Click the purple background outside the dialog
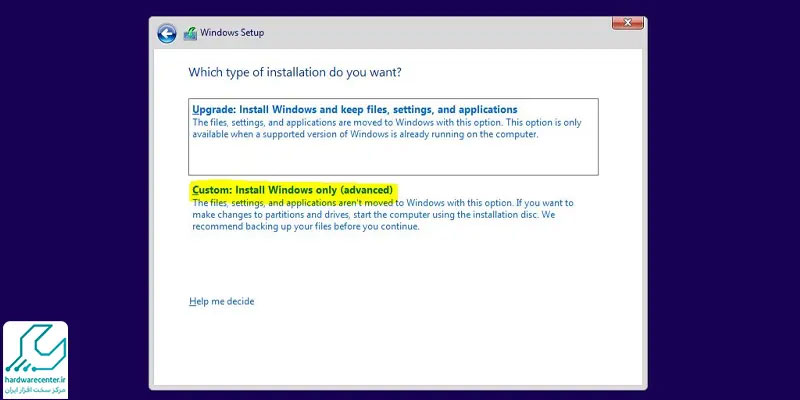800x400 pixels. pos(720,200)
